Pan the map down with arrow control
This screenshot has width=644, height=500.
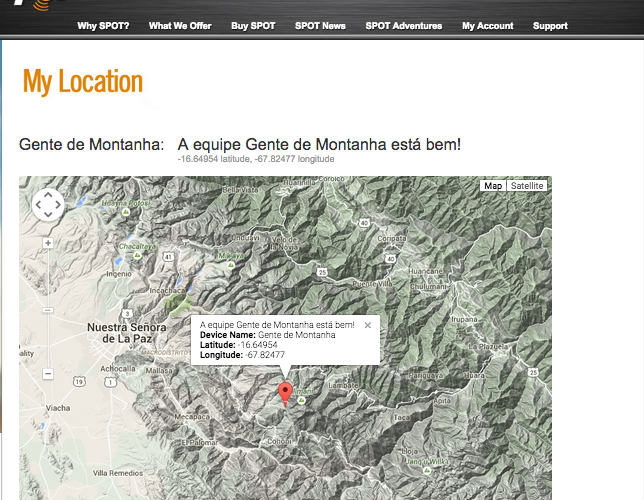tap(48, 215)
